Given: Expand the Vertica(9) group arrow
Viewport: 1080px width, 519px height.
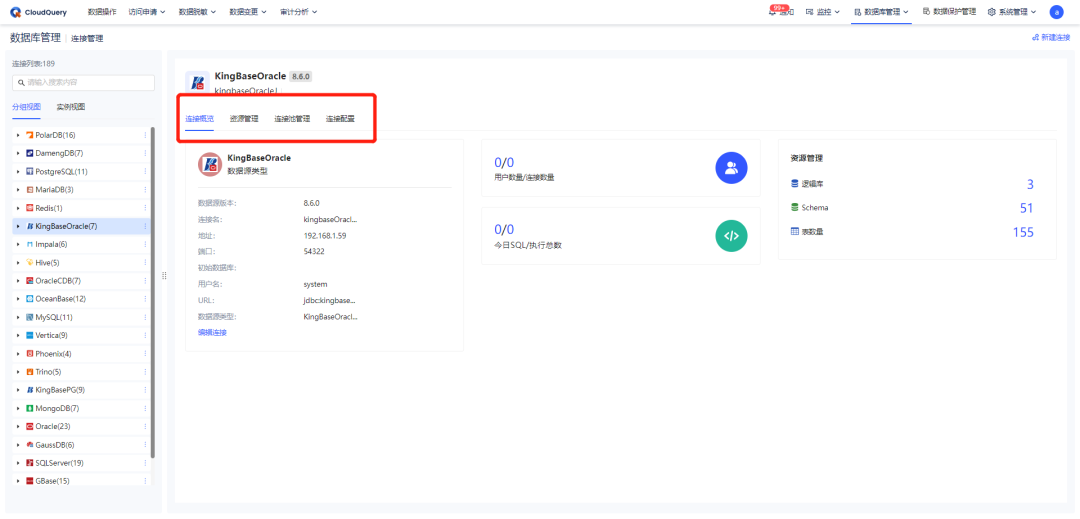Looking at the screenshot, I should (19, 335).
